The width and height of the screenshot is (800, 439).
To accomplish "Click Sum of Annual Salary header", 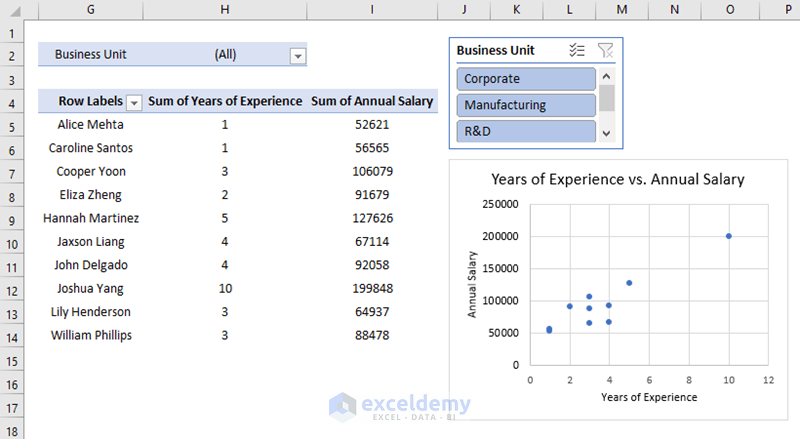I will coord(372,101).
